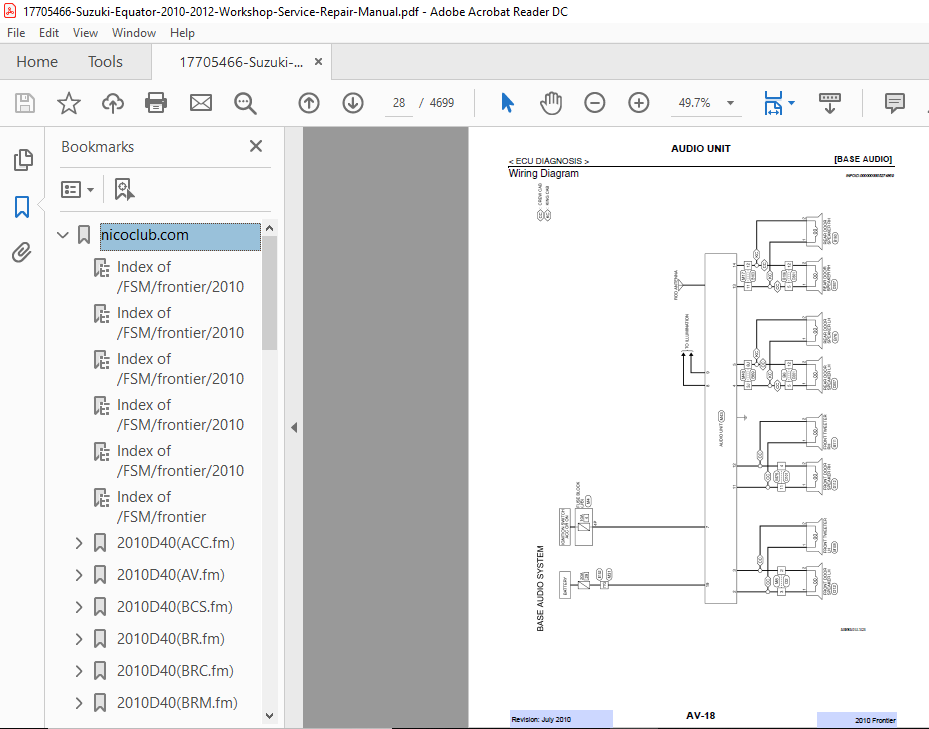Open the zoom level 49.7% dropdown
This screenshot has width=929, height=729.
click(x=706, y=103)
